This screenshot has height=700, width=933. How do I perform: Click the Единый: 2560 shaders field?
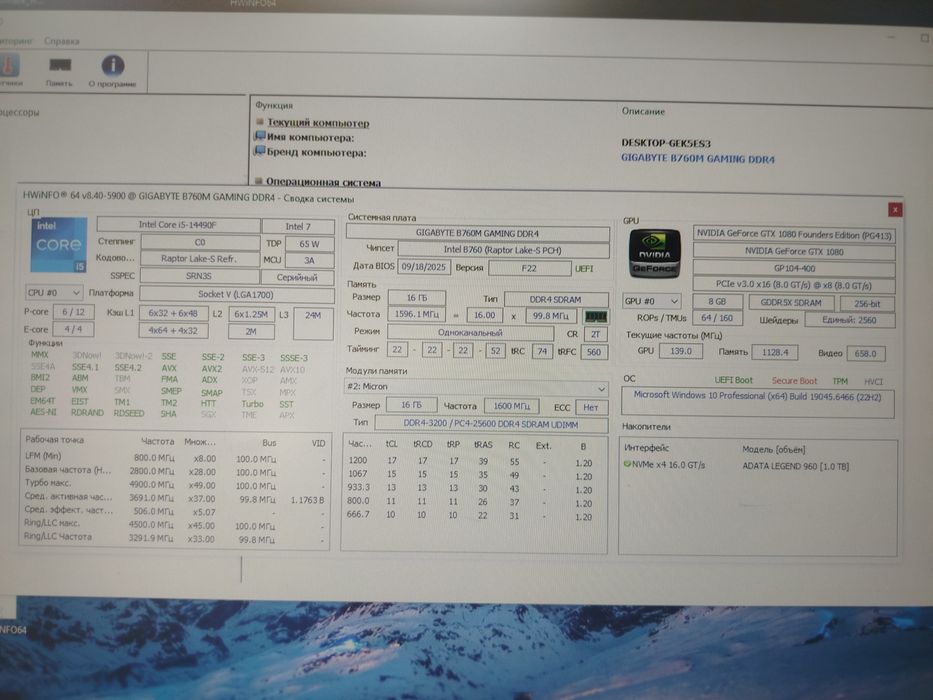850,320
